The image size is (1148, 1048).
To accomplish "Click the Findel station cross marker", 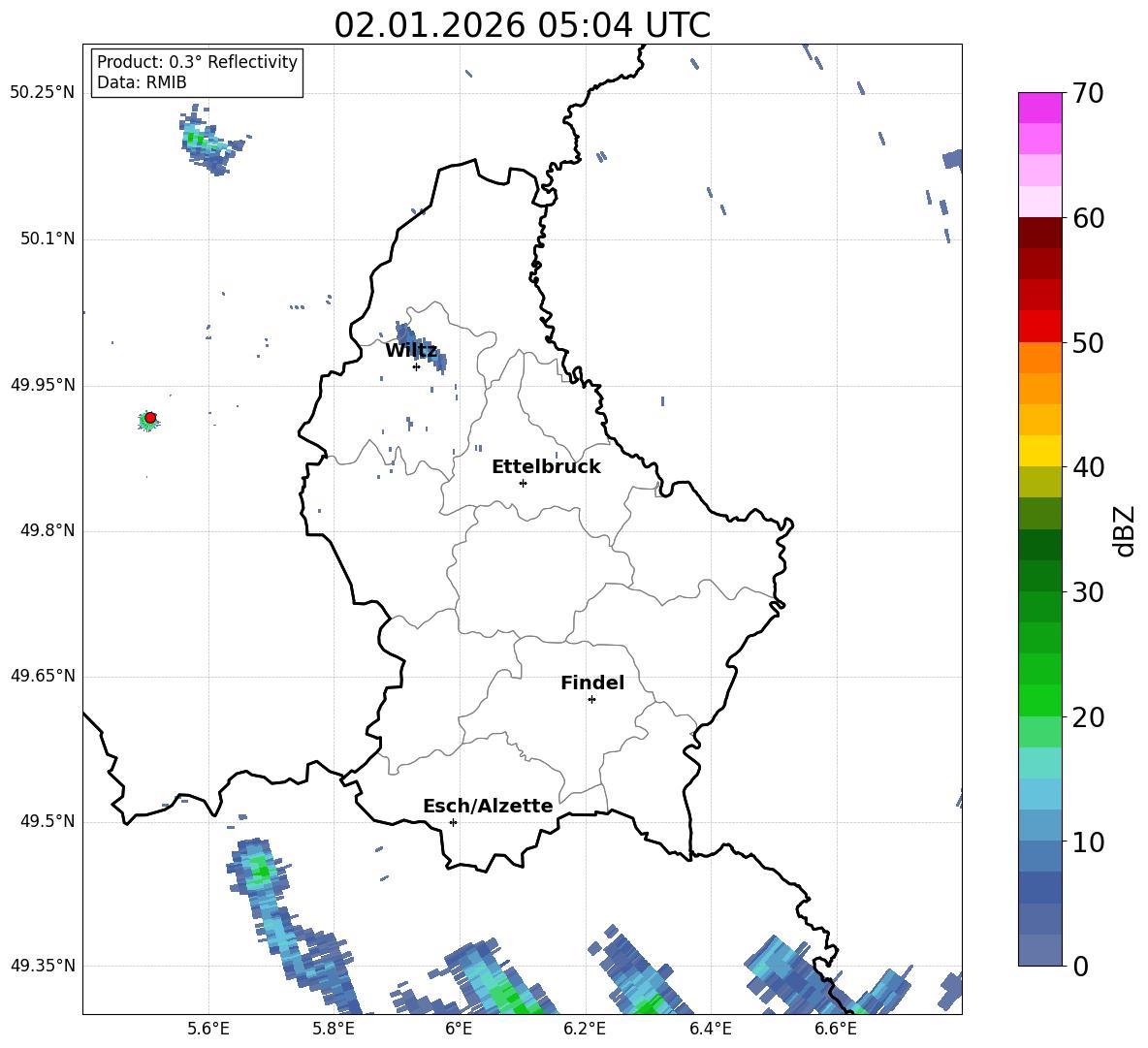I will [x=591, y=700].
